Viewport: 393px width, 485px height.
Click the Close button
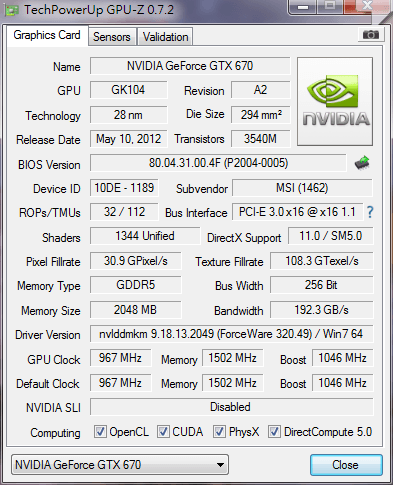(x=346, y=465)
